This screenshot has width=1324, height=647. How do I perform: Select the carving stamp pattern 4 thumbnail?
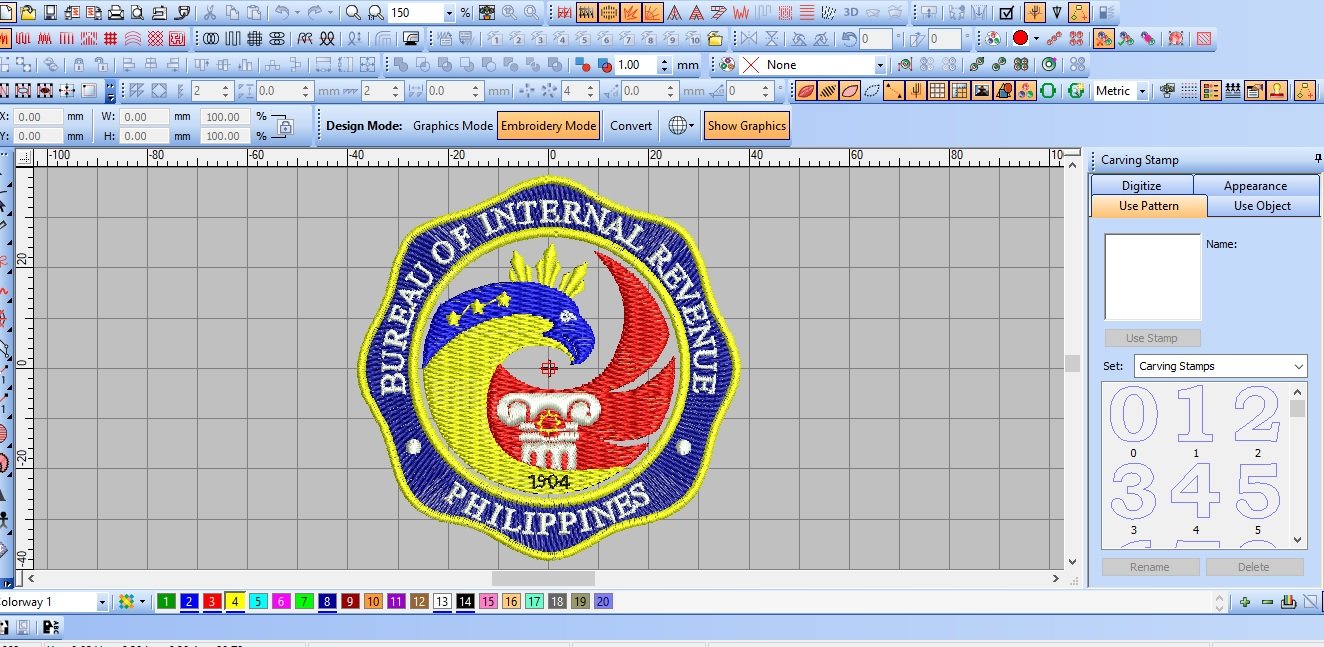(1195, 494)
